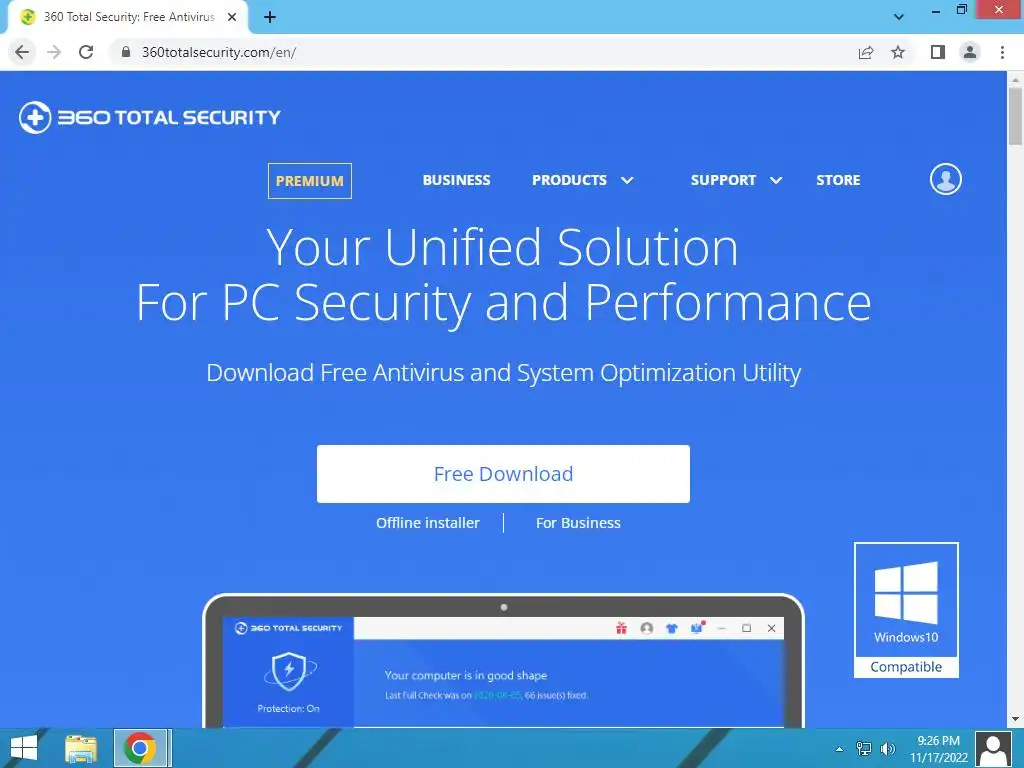The height and width of the screenshot is (768, 1024).
Task: Go back to the previous page
Action: (22, 52)
